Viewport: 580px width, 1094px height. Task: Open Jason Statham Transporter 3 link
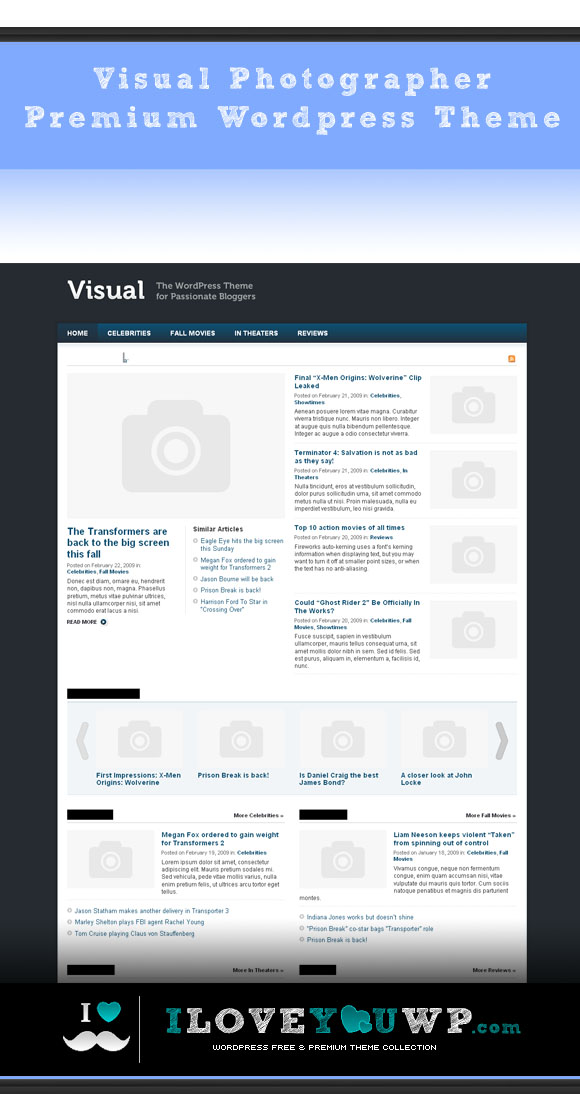click(x=151, y=911)
